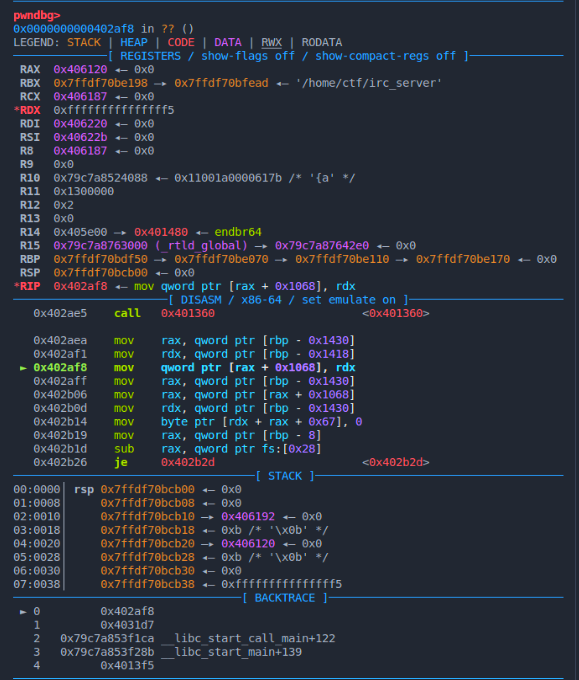
Task: Click the pwndbg> prompt
Action: (x=37, y=16)
